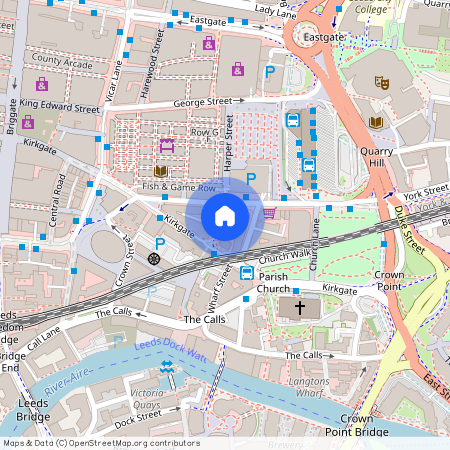Click the blue home location marker
This screenshot has width=450, height=450.
click(225, 217)
